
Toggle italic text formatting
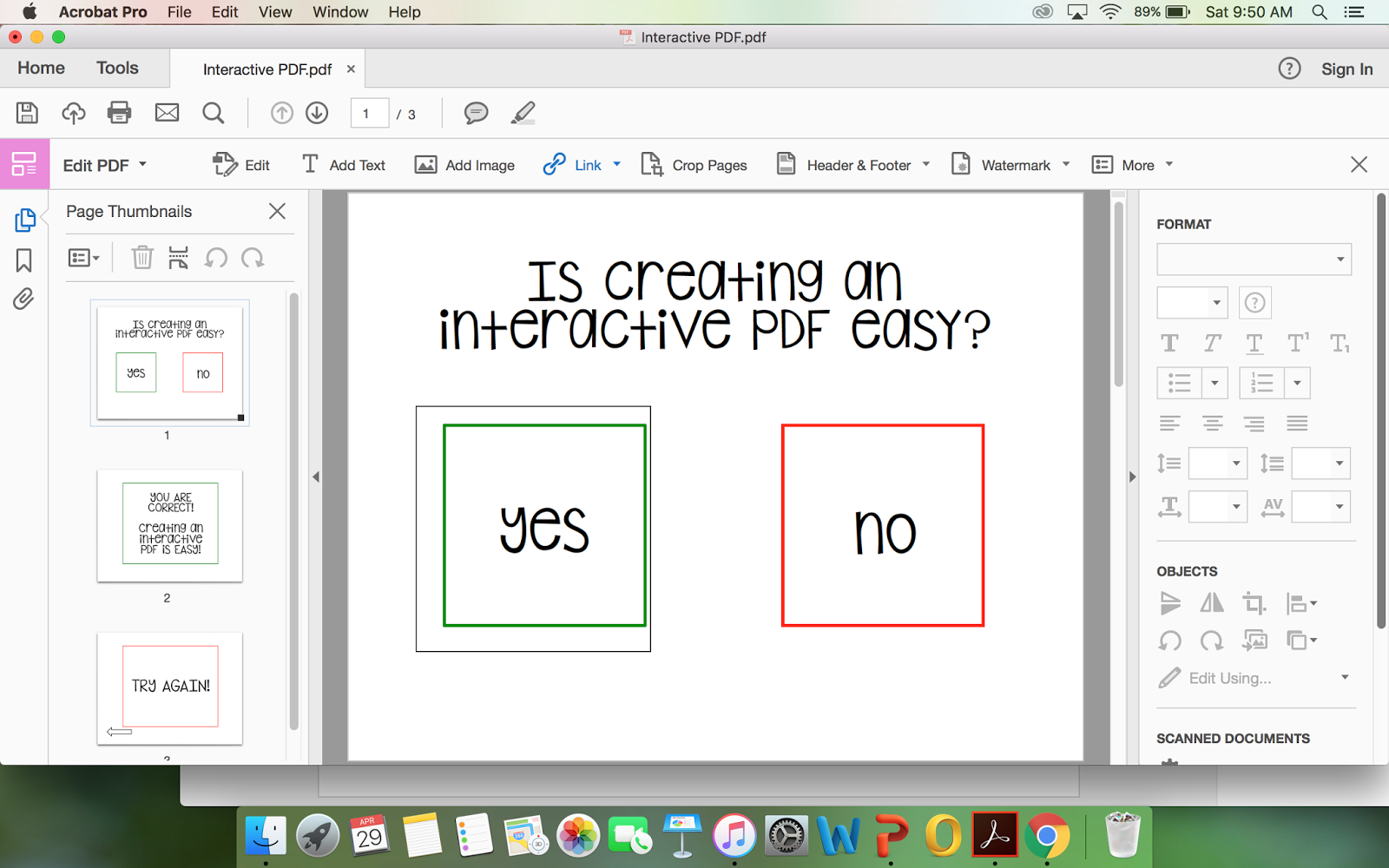click(1211, 343)
